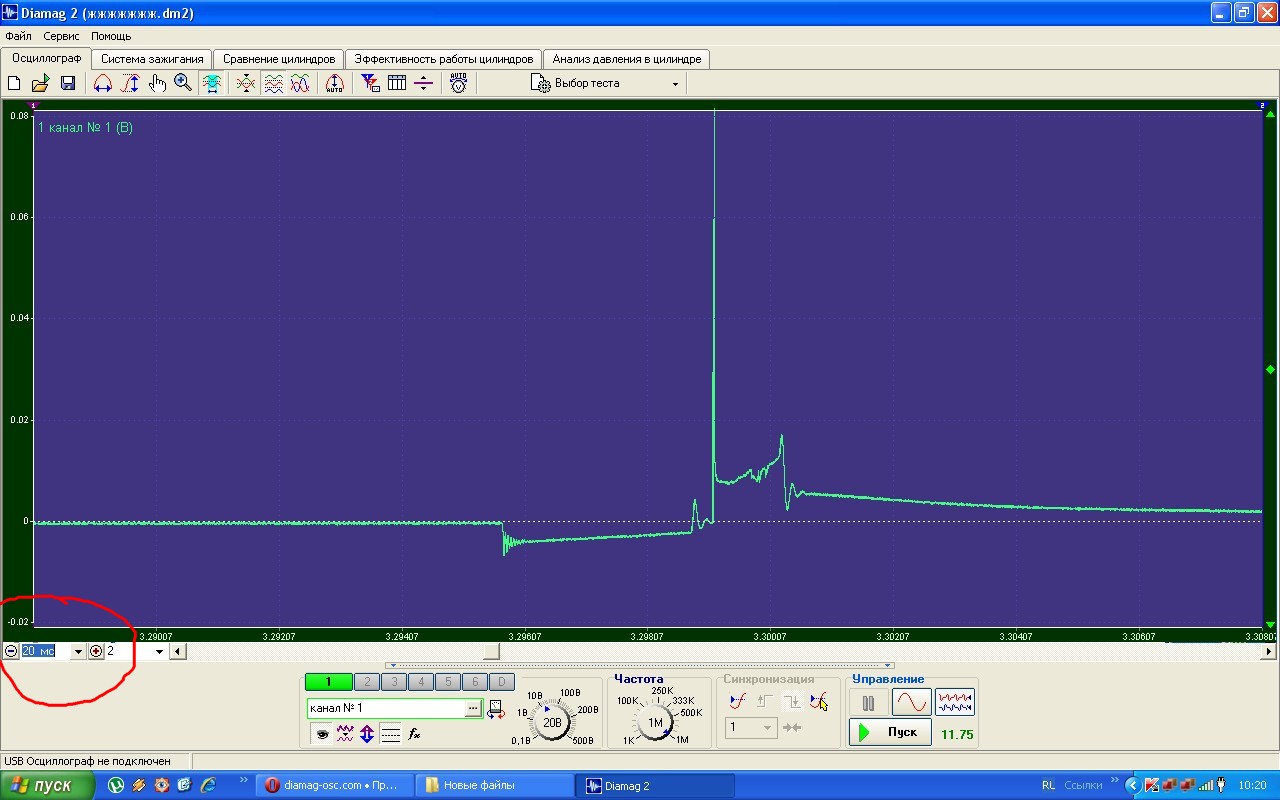The image size is (1280, 800).
Task: Switch to diamag-osc.com browser taskbar item
Action: coord(333,786)
